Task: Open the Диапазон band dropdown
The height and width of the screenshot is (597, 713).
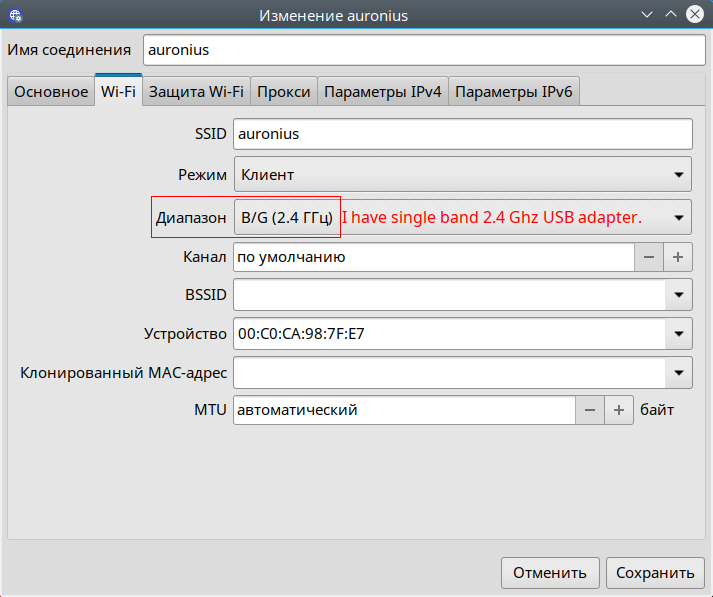Action: [x=463, y=217]
